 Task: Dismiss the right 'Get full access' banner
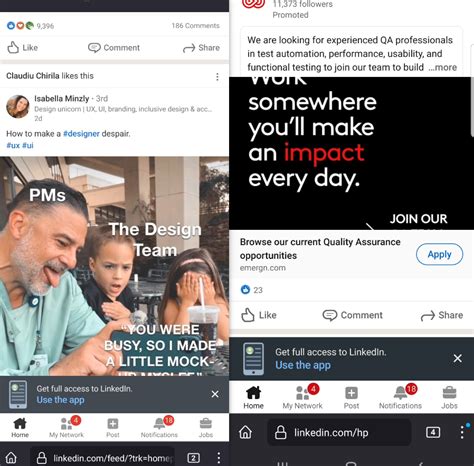coord(458,358)
